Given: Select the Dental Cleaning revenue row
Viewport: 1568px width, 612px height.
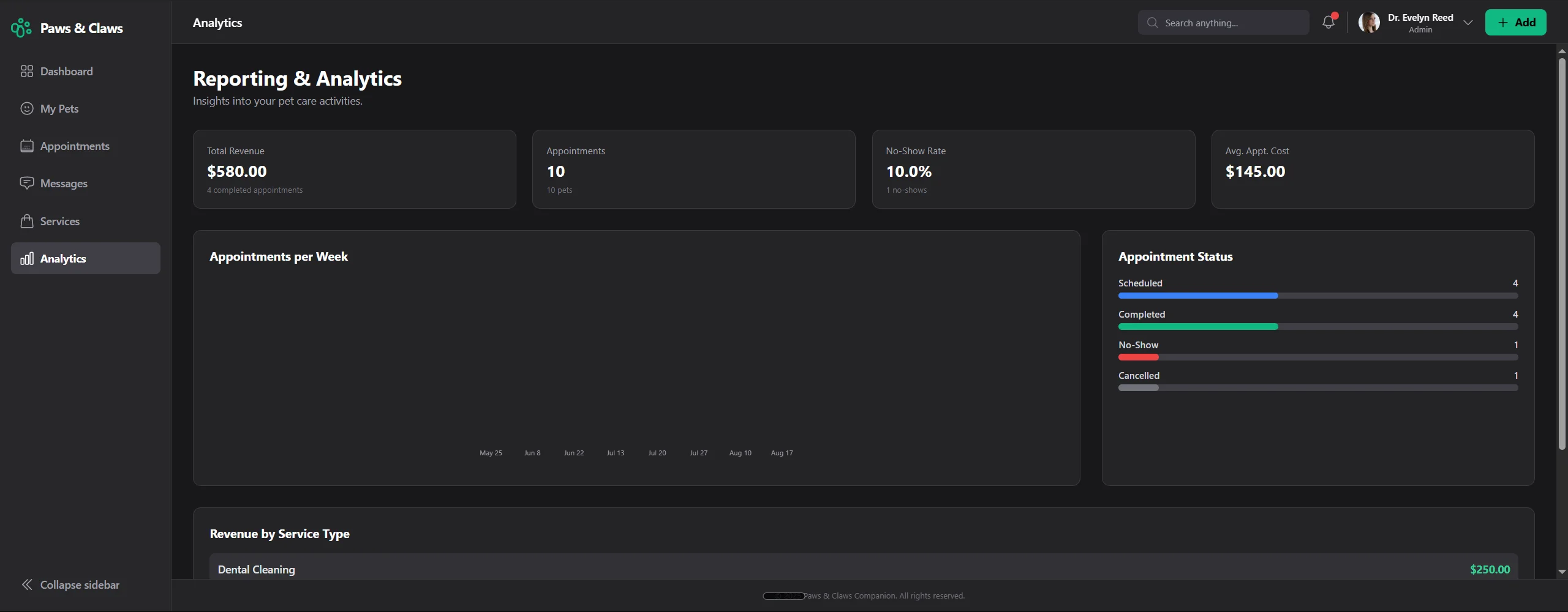Looking at the screenshot, I should coord(864,569).
